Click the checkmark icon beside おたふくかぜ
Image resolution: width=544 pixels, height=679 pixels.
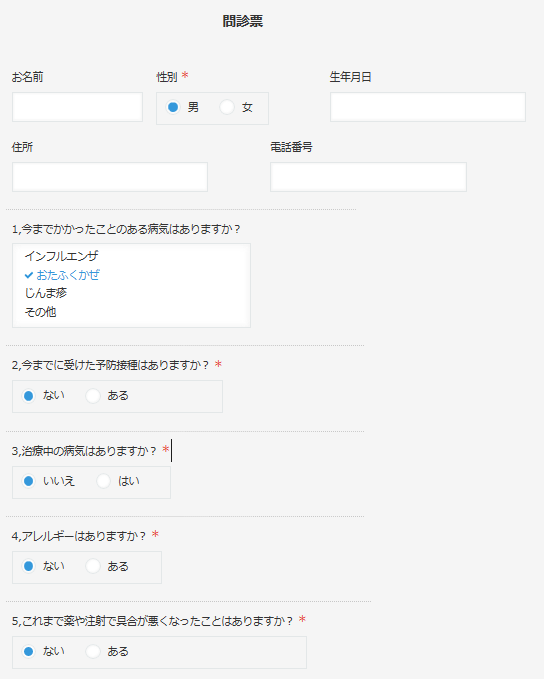pos(29,275)
